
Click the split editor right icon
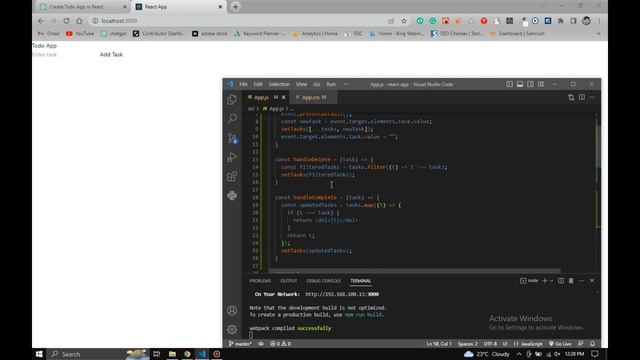click(x=582, y=97)
